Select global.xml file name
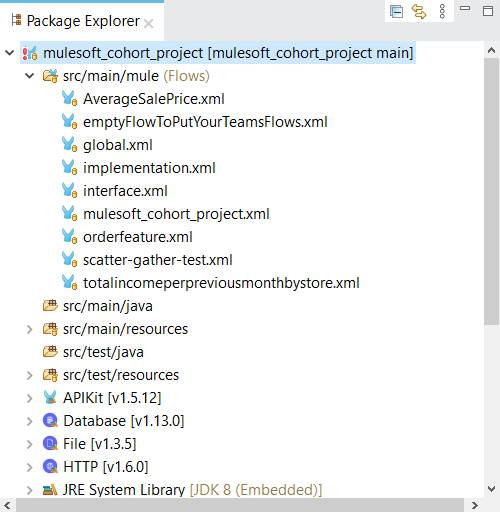This screenshot has height=514, width=500. 118,145
